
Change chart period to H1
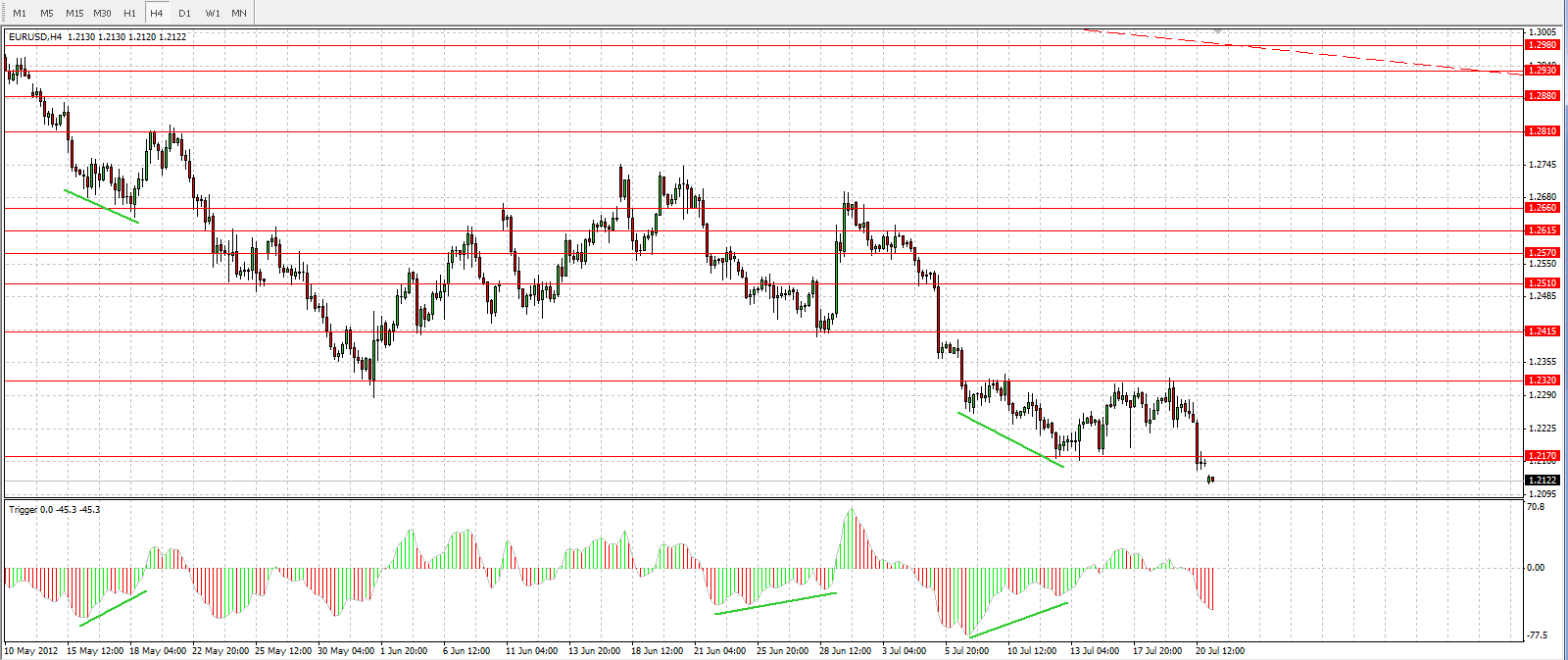[x=129, y=13]
